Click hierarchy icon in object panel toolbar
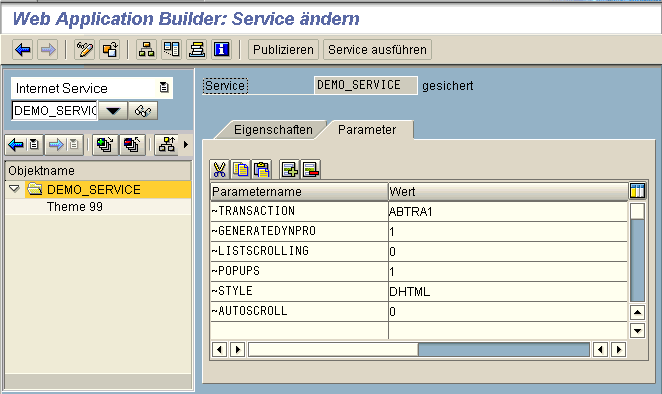Viewport: 662px width, 394px height. pos(167,145)
